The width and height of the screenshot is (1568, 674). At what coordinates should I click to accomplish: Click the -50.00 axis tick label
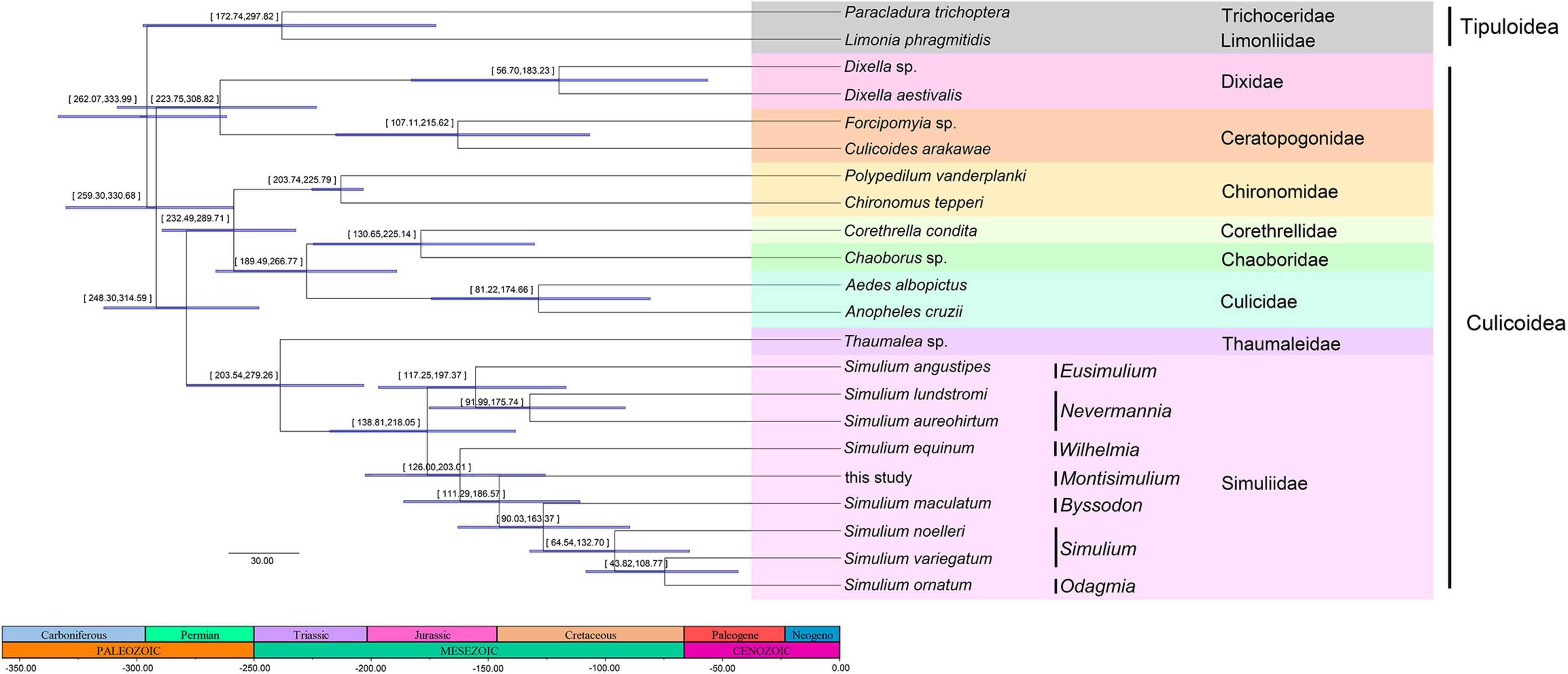pyautogui.click(x=722, y=668)
